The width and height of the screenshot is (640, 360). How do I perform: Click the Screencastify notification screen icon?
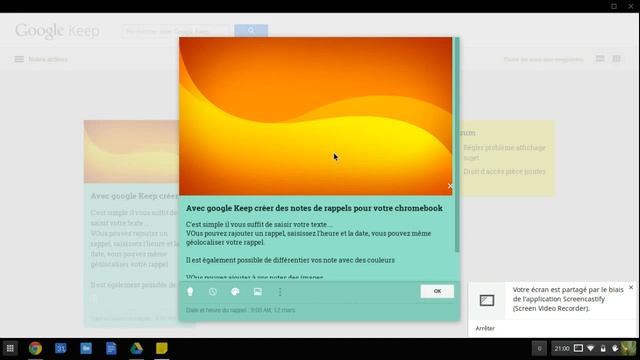pyautogui.click(x=487, y=300)
